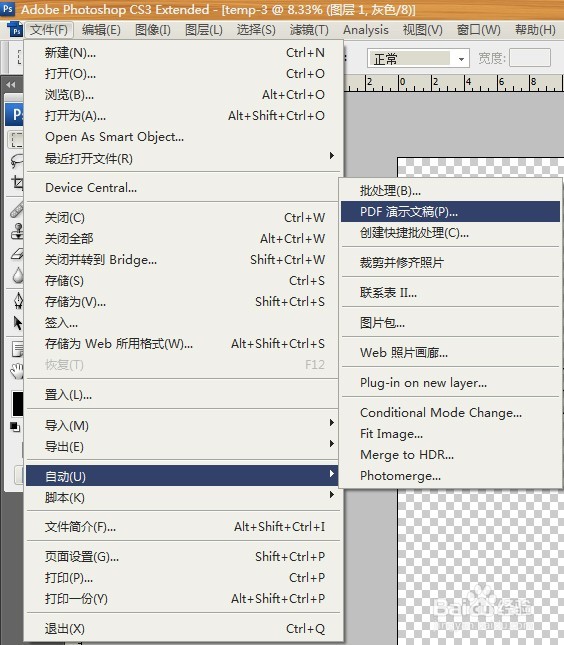Open the 滤镜(T) menu
Screen dimensions: 564x645
click(309, 30)
